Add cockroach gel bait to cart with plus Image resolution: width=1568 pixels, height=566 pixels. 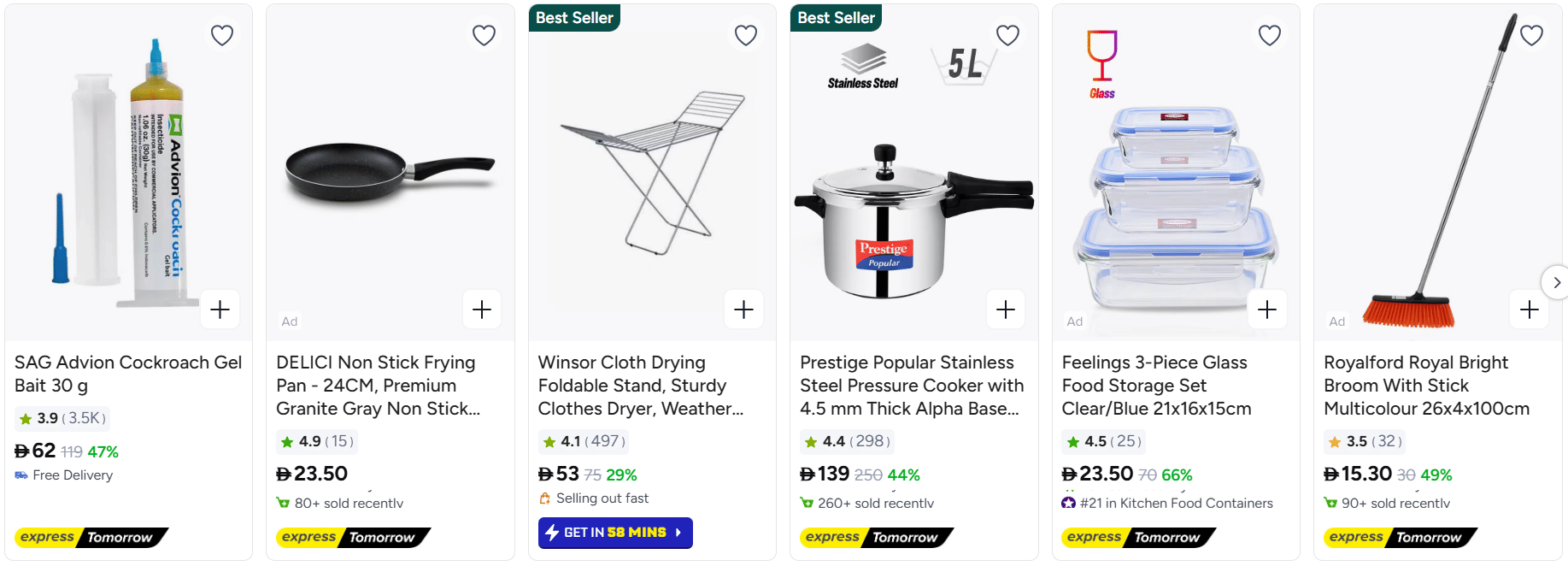220,310
